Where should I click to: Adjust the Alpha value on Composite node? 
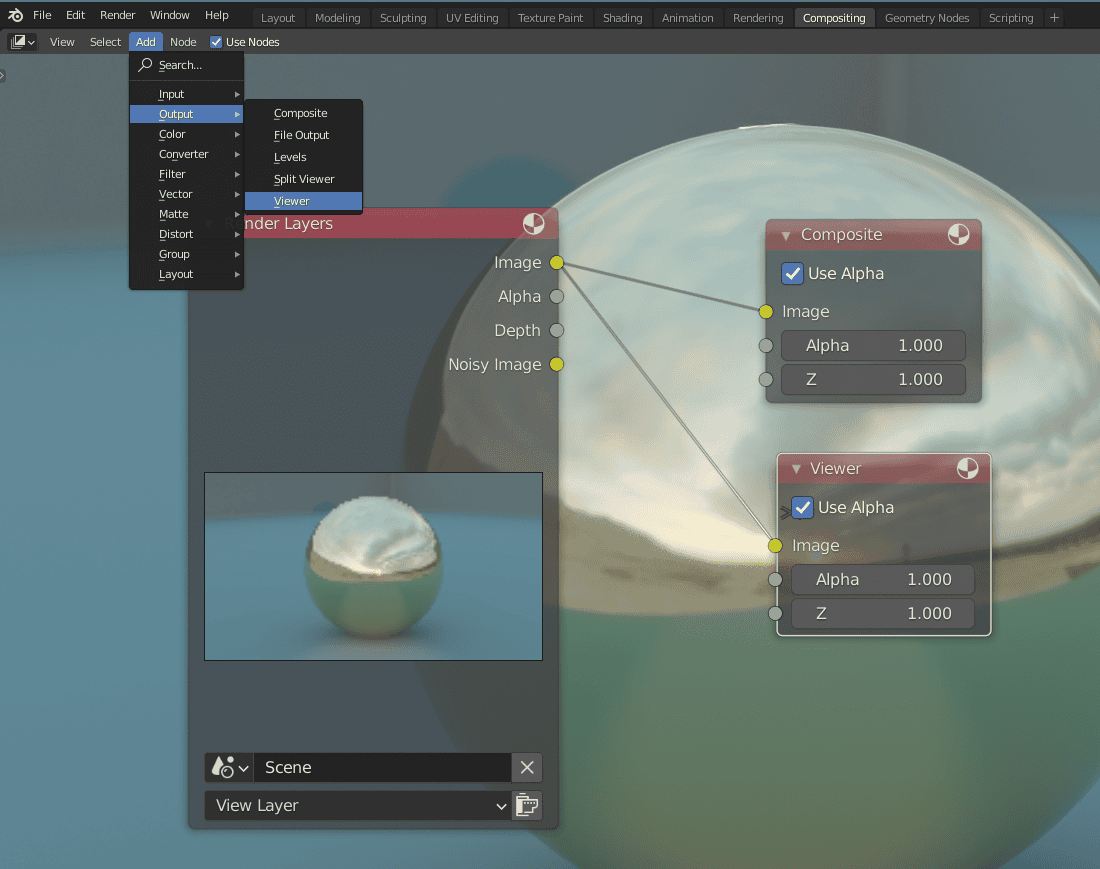pos(873,345)
